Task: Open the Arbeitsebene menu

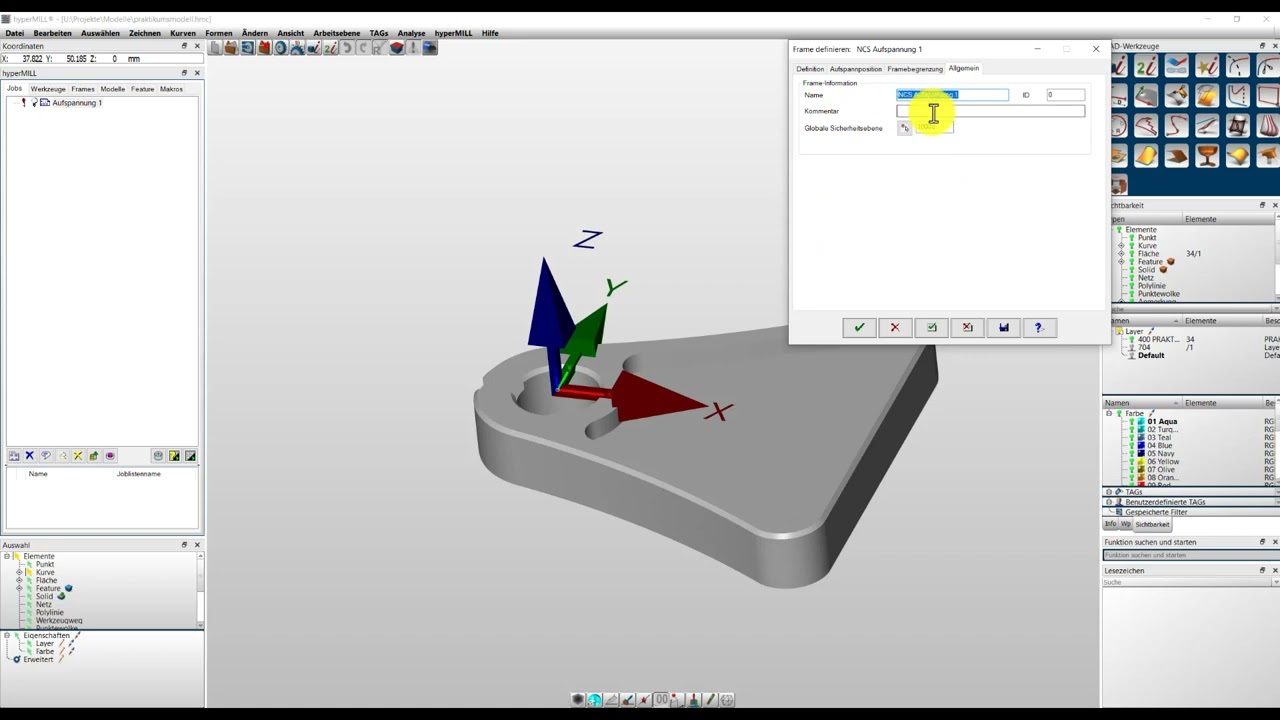Action: click(336, 33)
